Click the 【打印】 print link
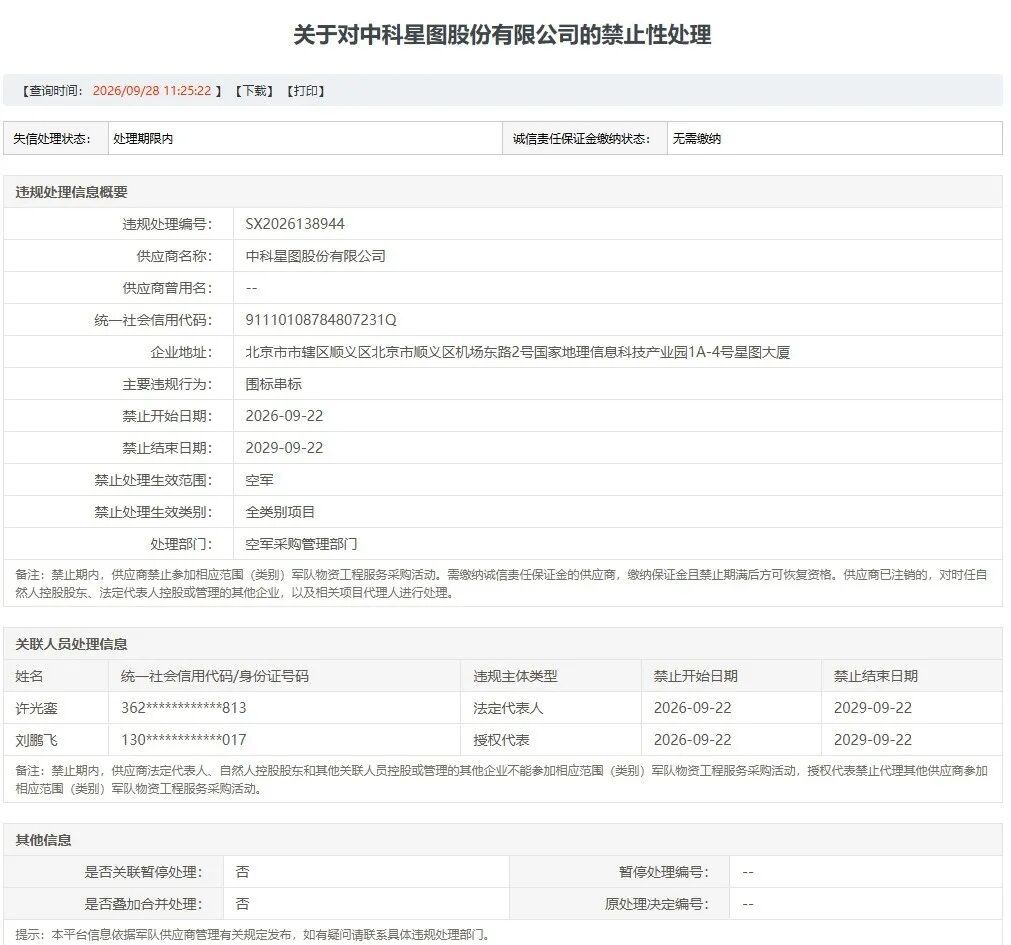The height and width of the screenshot is (945, 1011). click(306, 91)
